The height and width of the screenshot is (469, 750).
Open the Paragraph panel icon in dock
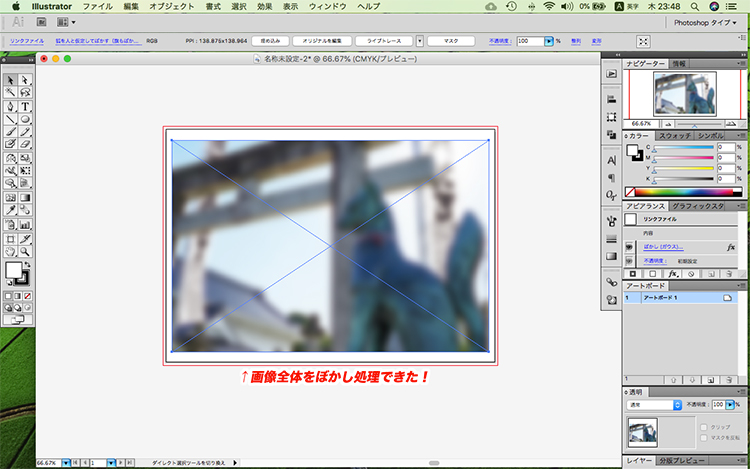[x=611, y=178]
